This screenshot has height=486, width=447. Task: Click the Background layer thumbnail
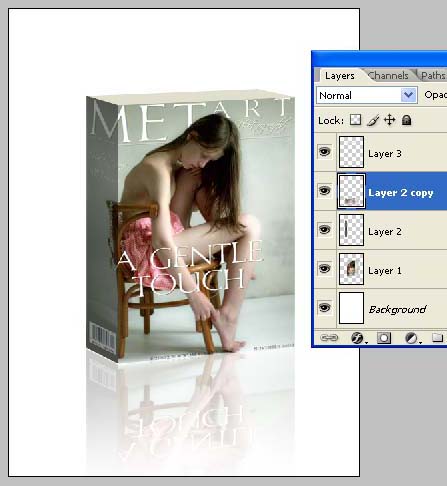(351, 308)
